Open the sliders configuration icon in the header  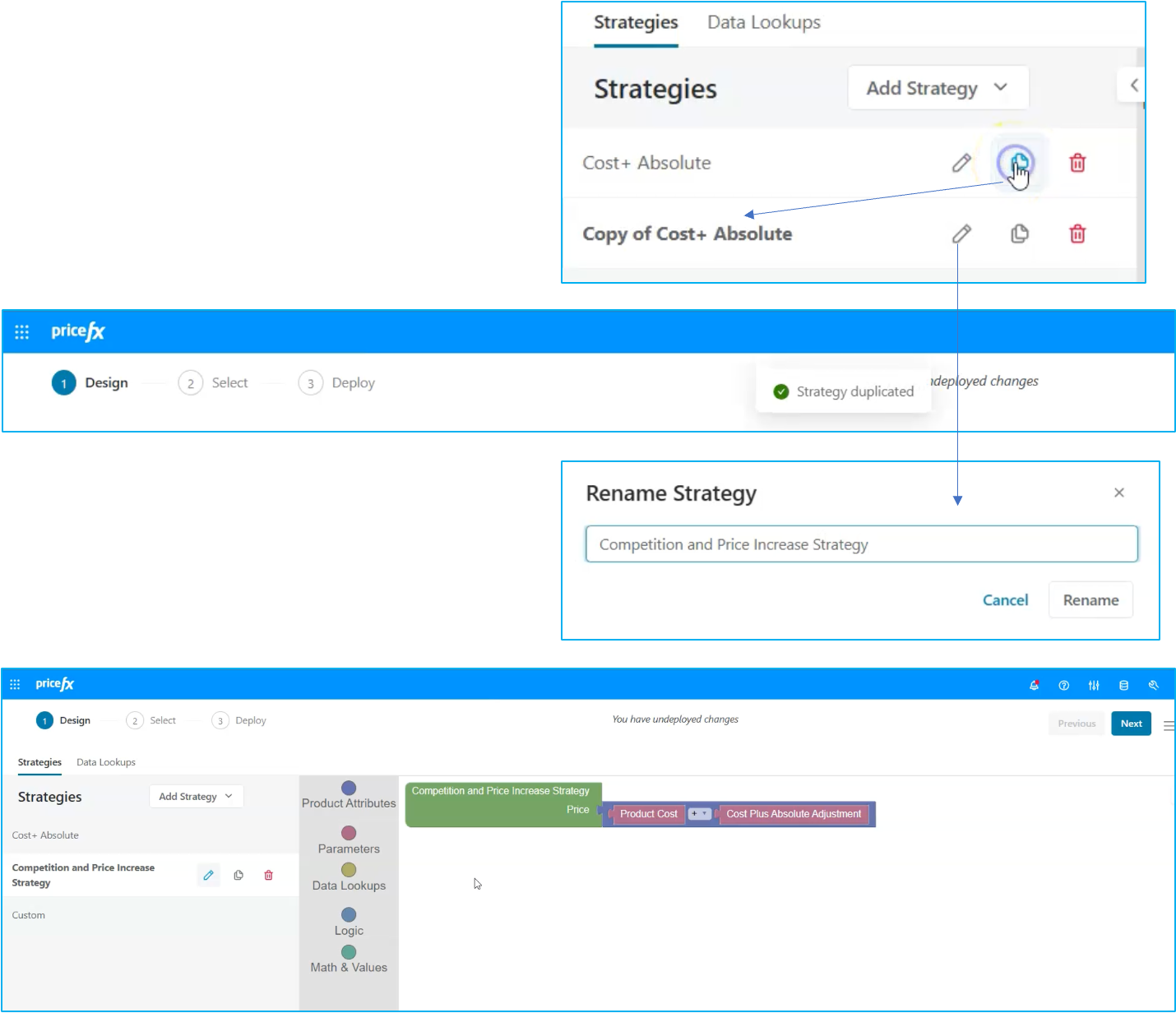tap(1094, 685)
